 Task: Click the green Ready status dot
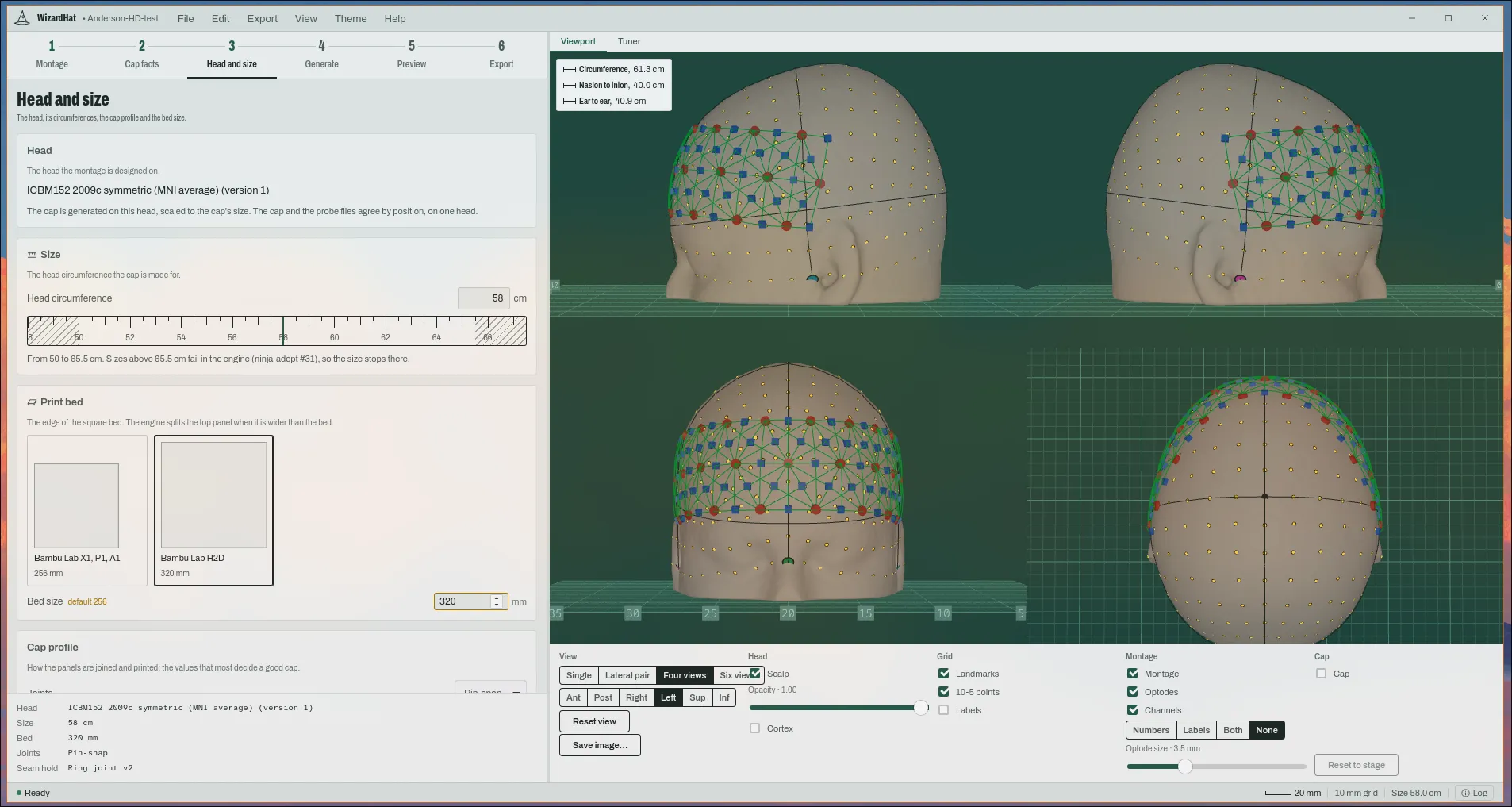coord(19,793)
